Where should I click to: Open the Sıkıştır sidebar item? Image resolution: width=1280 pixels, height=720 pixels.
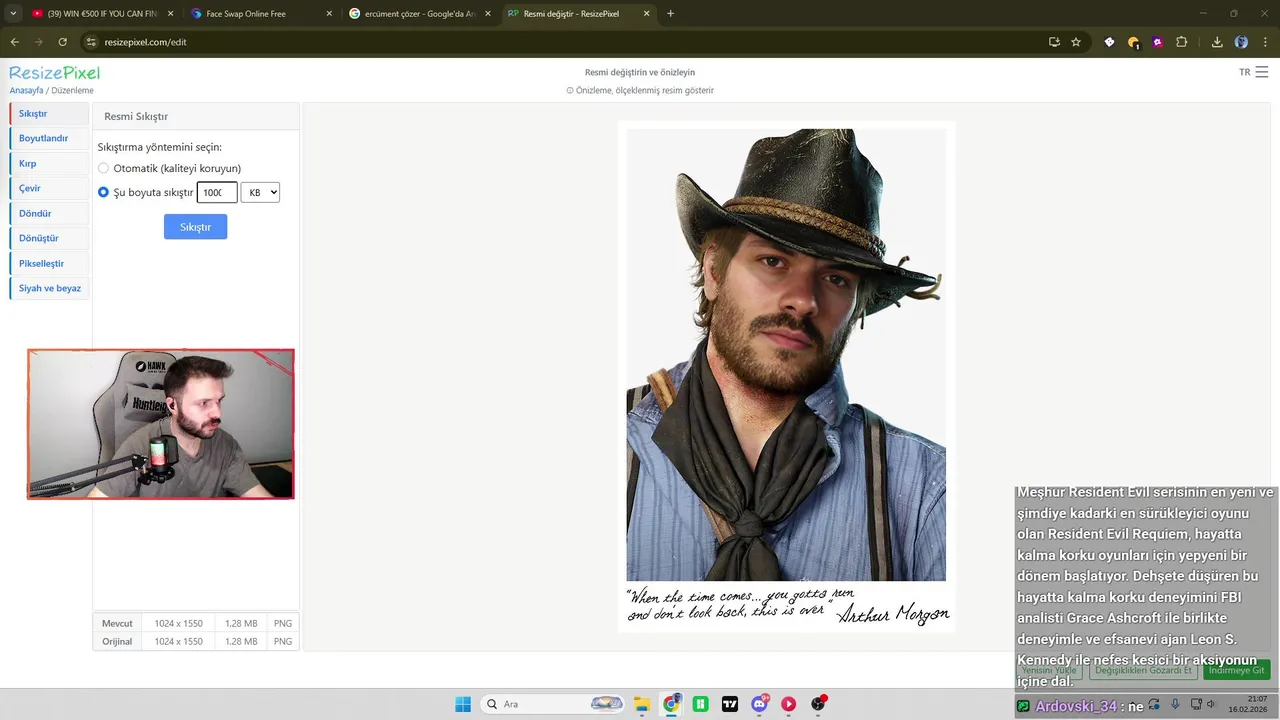click(49, 114)
